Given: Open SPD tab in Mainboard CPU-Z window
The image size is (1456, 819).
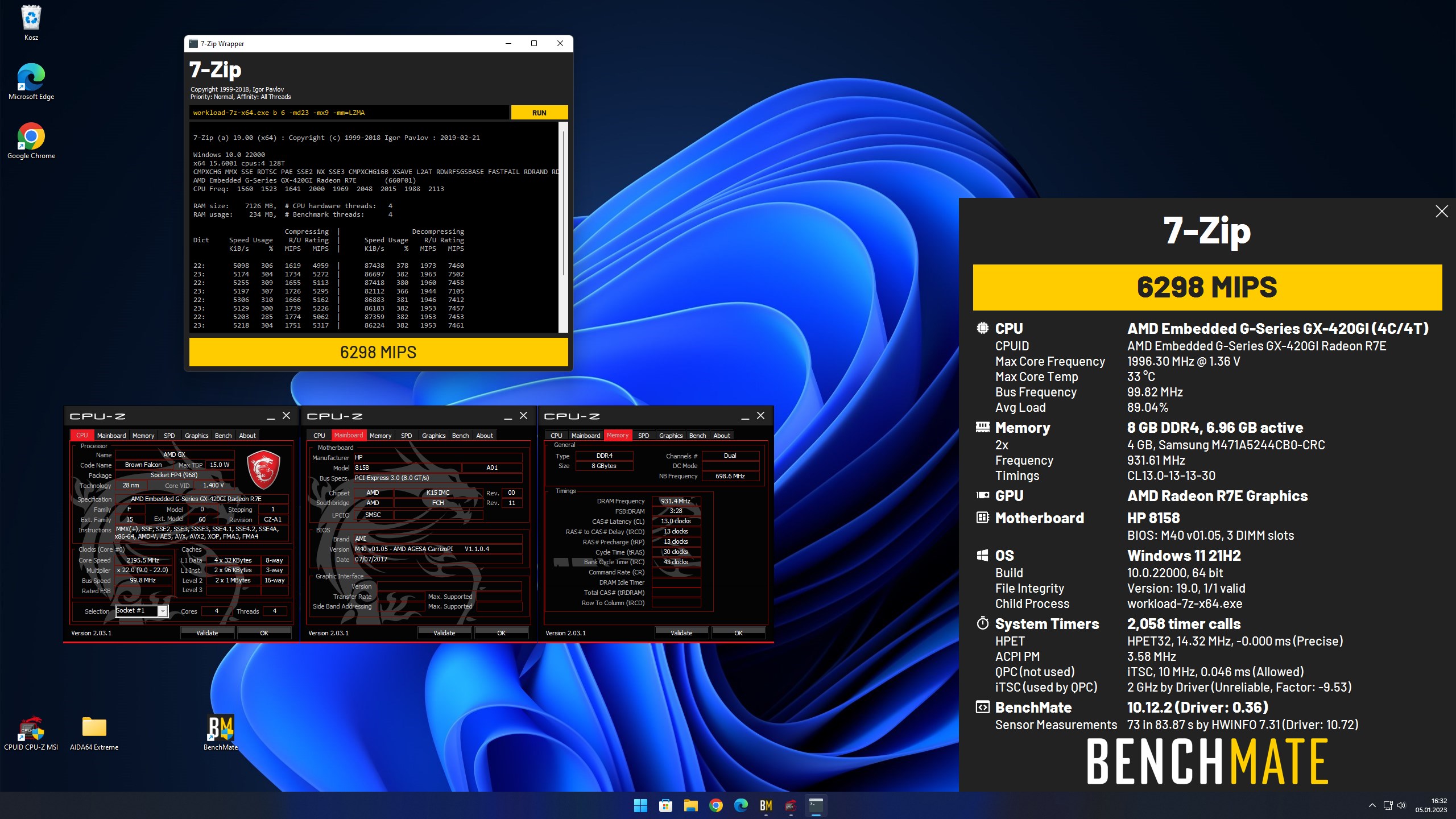Looking at the screenshot, I should pos(407,435).
